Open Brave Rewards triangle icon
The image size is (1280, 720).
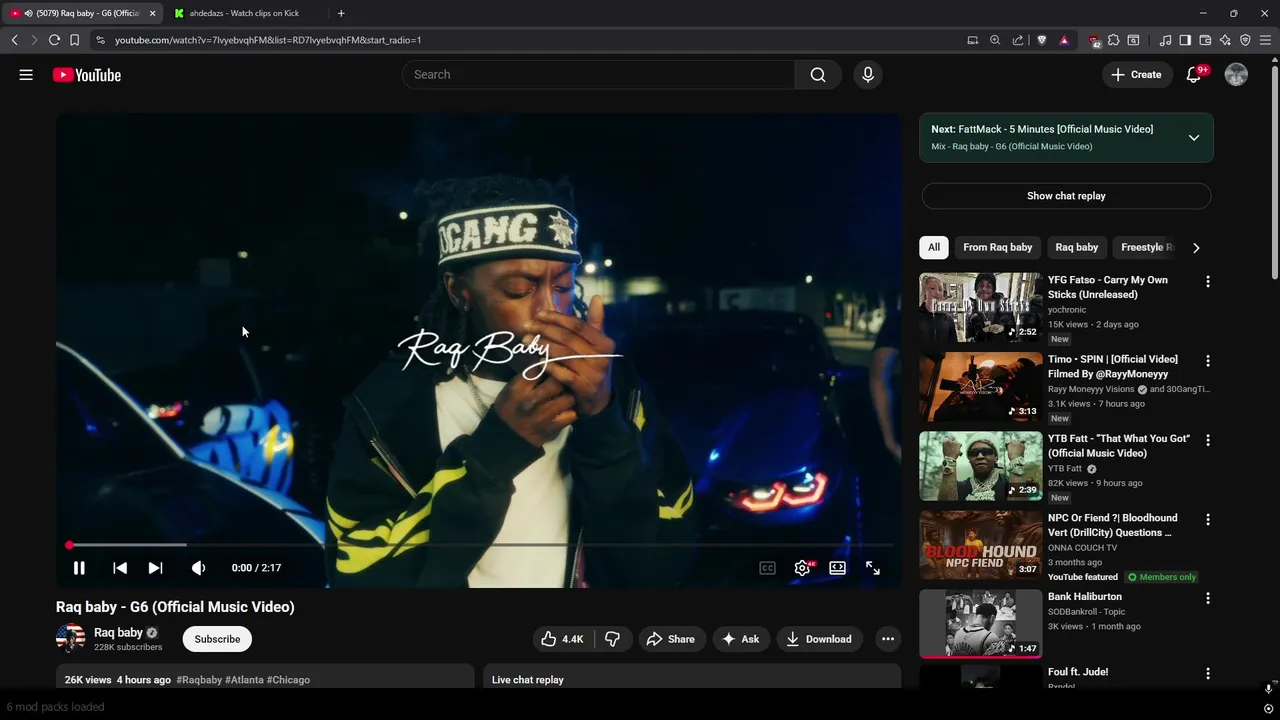point(1064,40)
